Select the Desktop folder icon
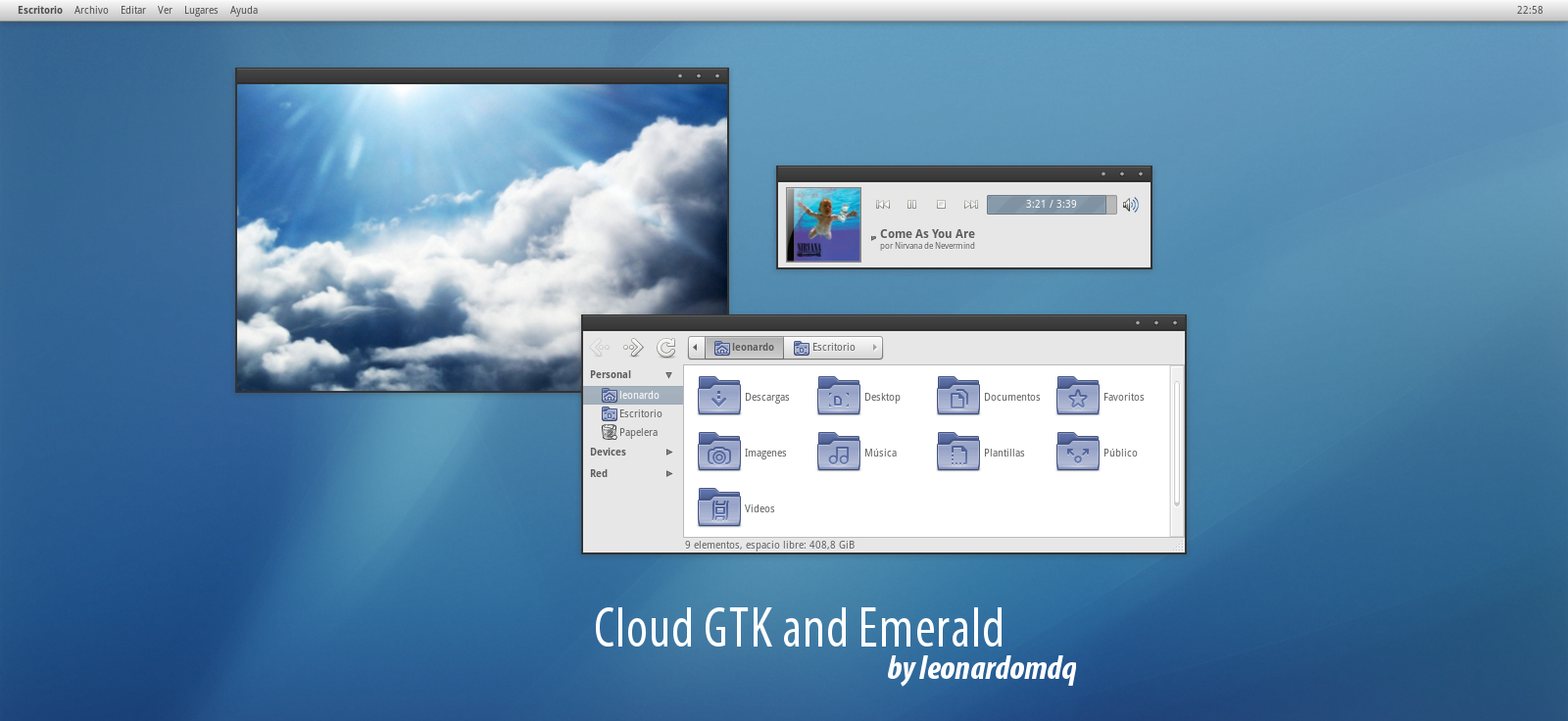1568x721 pixels. click(x=838, y=396)
